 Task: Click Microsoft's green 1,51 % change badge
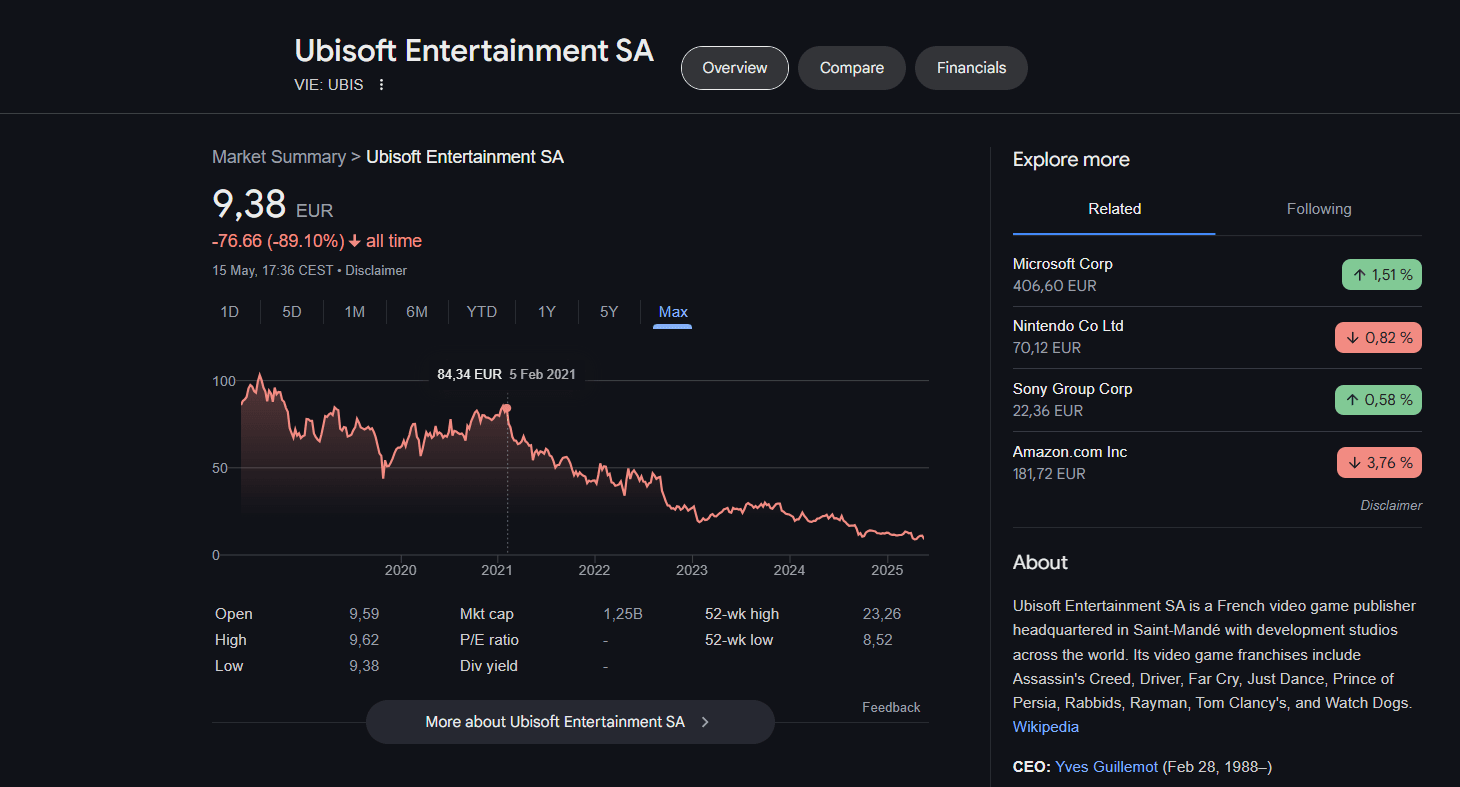(1381, 275)
